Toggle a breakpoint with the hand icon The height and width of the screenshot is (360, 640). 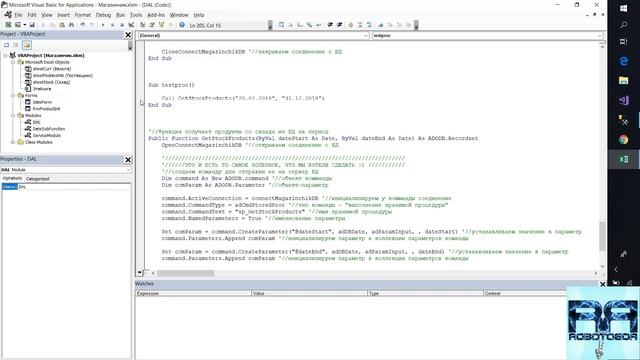coord(350,25)
